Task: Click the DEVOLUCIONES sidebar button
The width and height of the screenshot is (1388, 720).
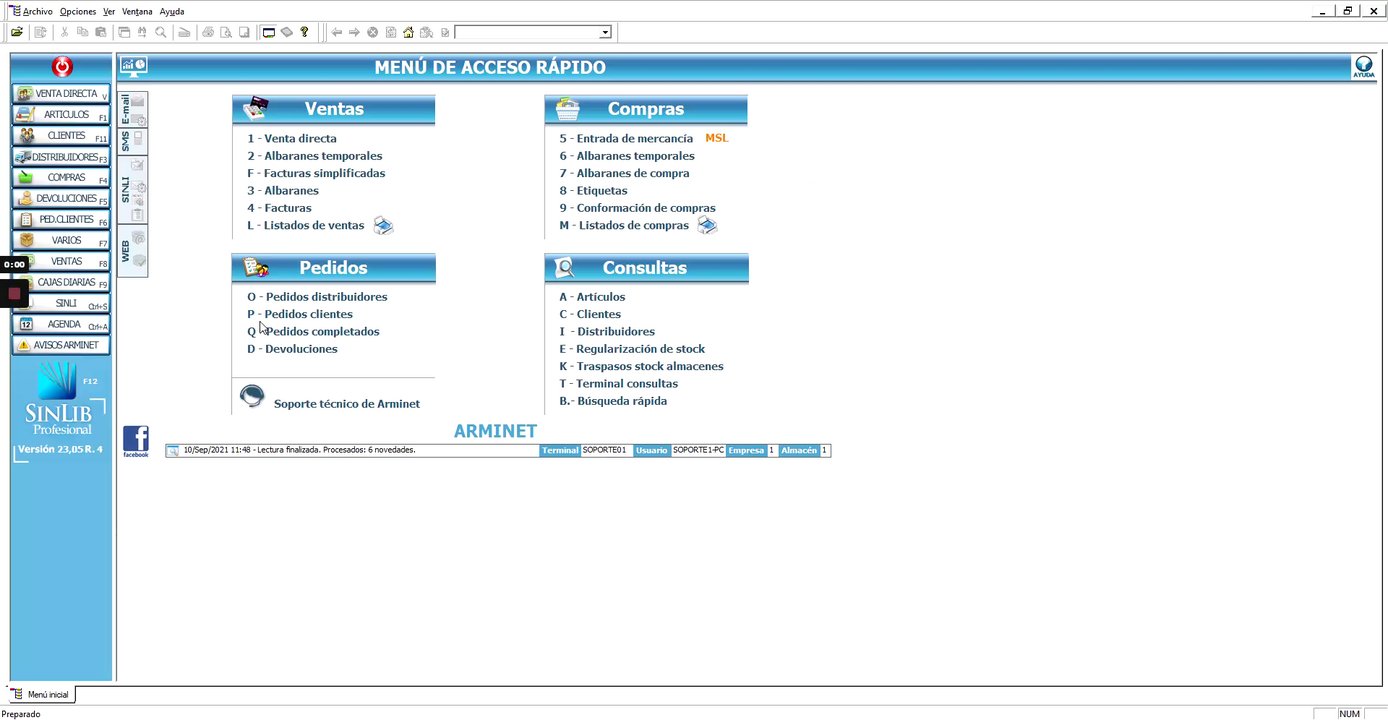Action: [x=62, y=198]
